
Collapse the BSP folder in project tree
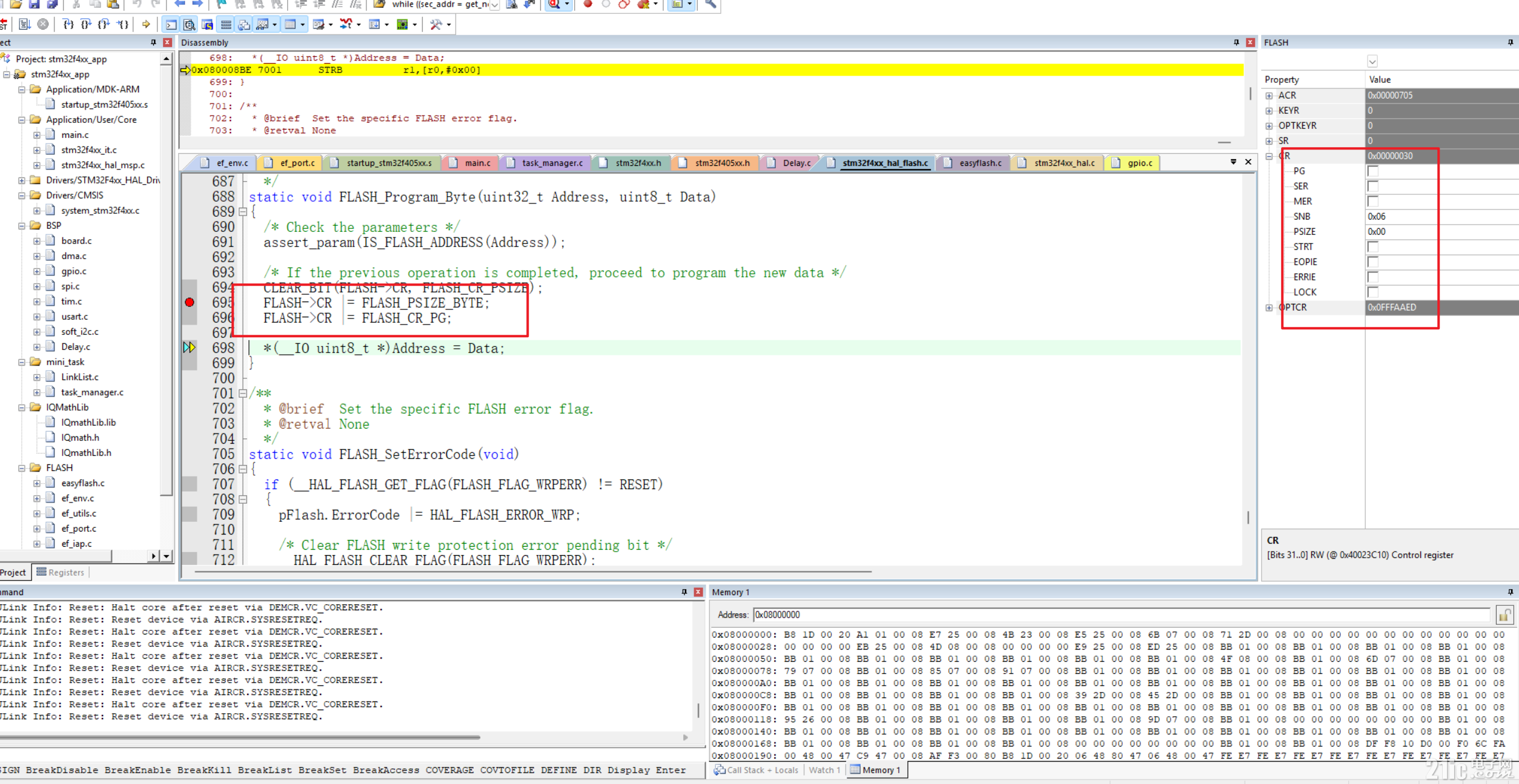pyautogui.click(x=22, y=226)
